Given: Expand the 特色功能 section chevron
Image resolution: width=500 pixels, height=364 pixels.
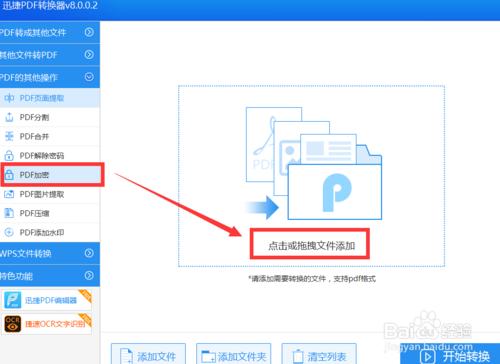Looking at the screenshot, I should (x=89, y=275).
